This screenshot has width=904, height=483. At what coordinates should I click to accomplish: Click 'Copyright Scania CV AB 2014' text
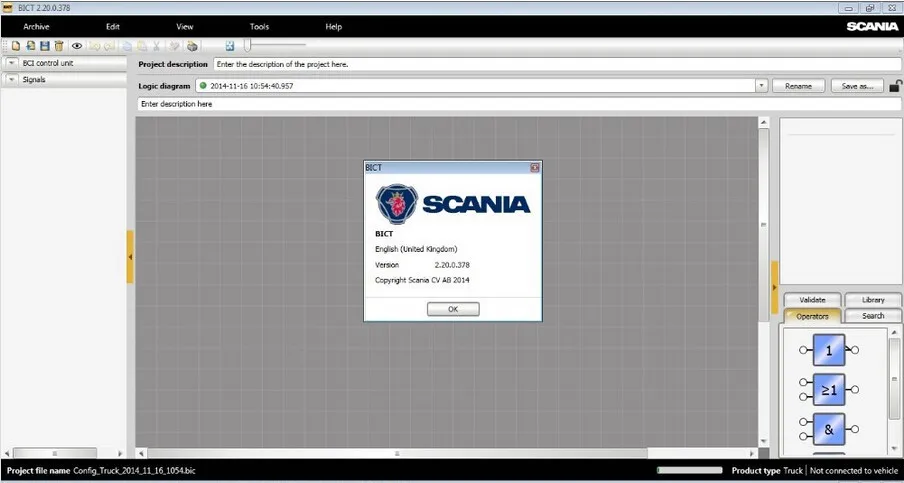click(422, 280)
